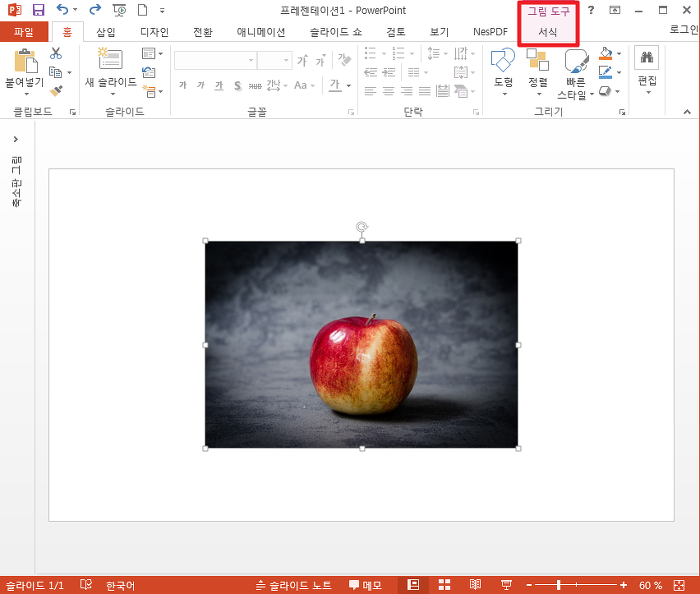Open slide section dropdown

point(152,91)
